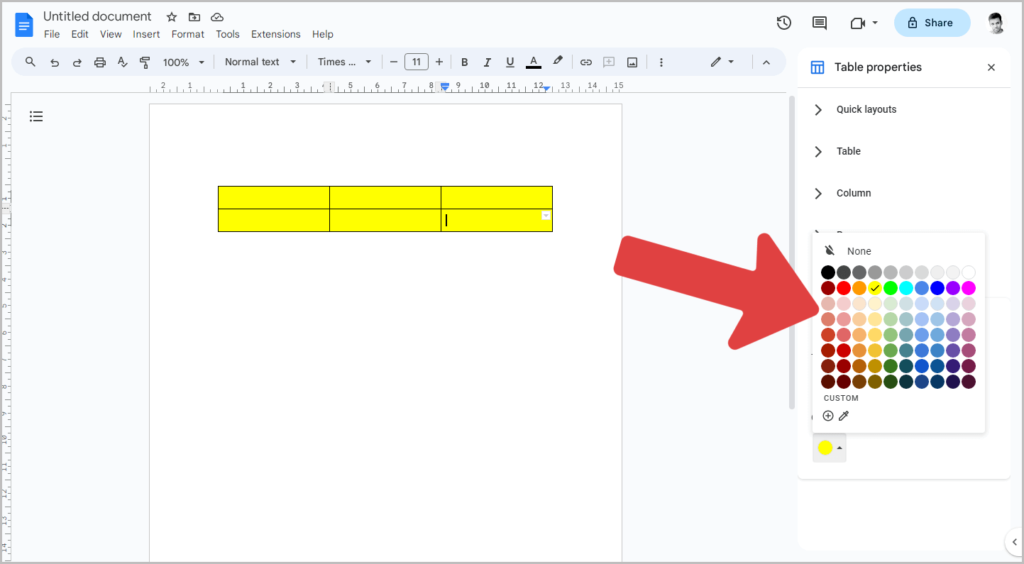1024x564 pixels.
Task: Click the move to folder icon
Action: (x=194, y=17)
